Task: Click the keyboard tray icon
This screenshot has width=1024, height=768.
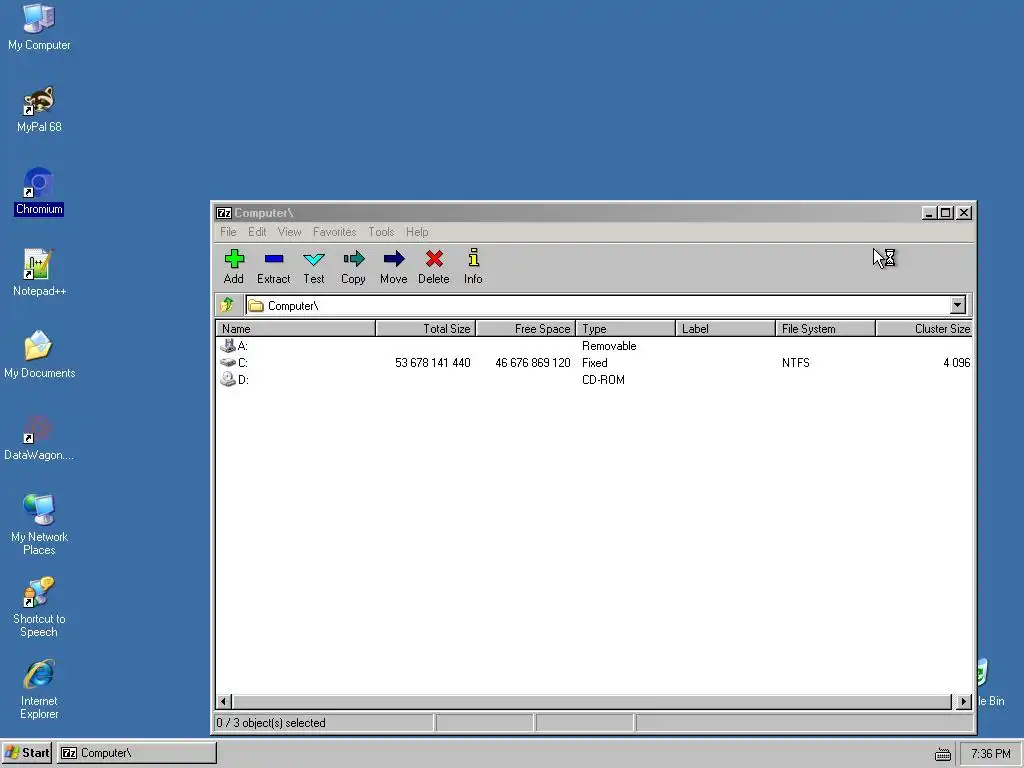Action: 942,754
